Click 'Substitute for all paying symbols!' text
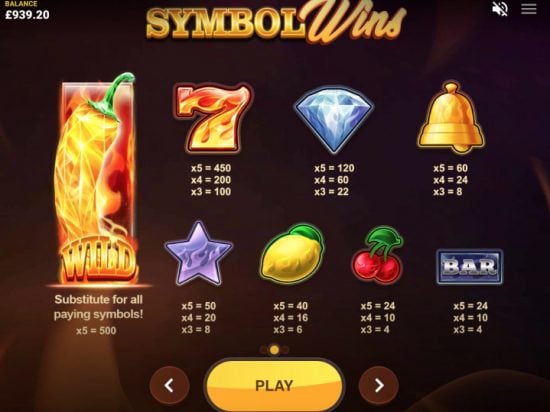 click(99, 307)
